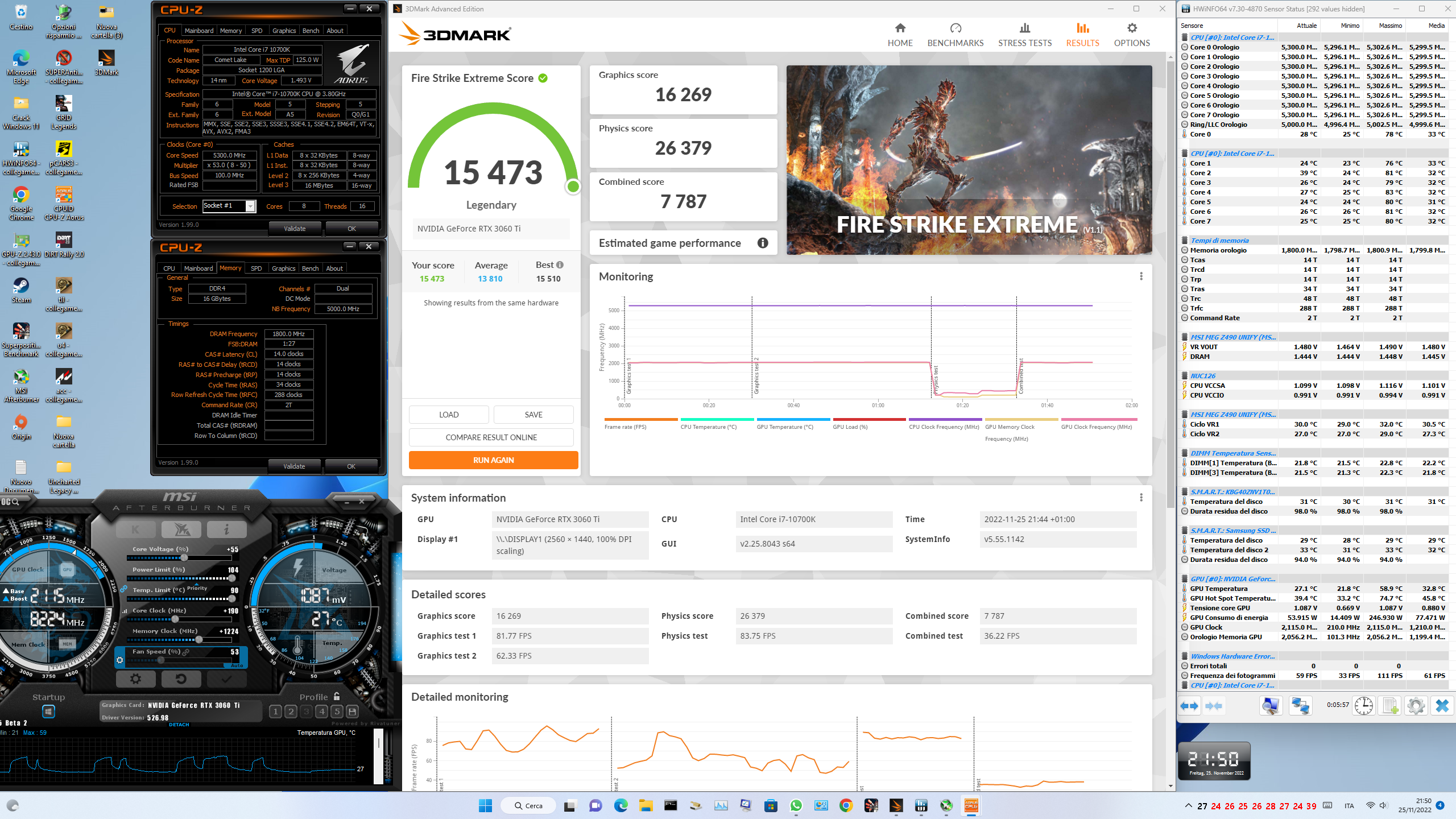Click Afterburner reset settings icon

181,679
